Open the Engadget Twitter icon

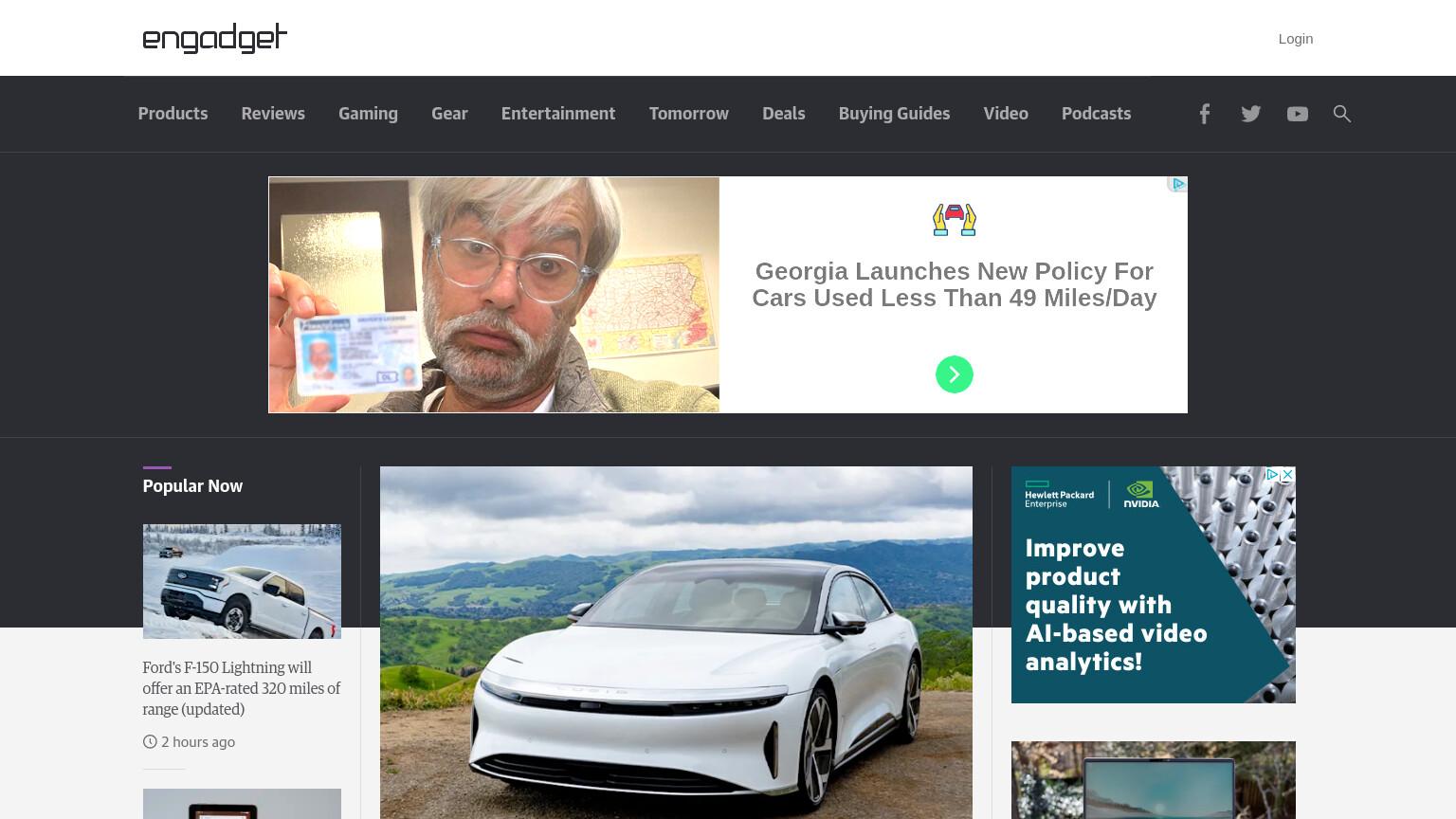coord(1251,114)
